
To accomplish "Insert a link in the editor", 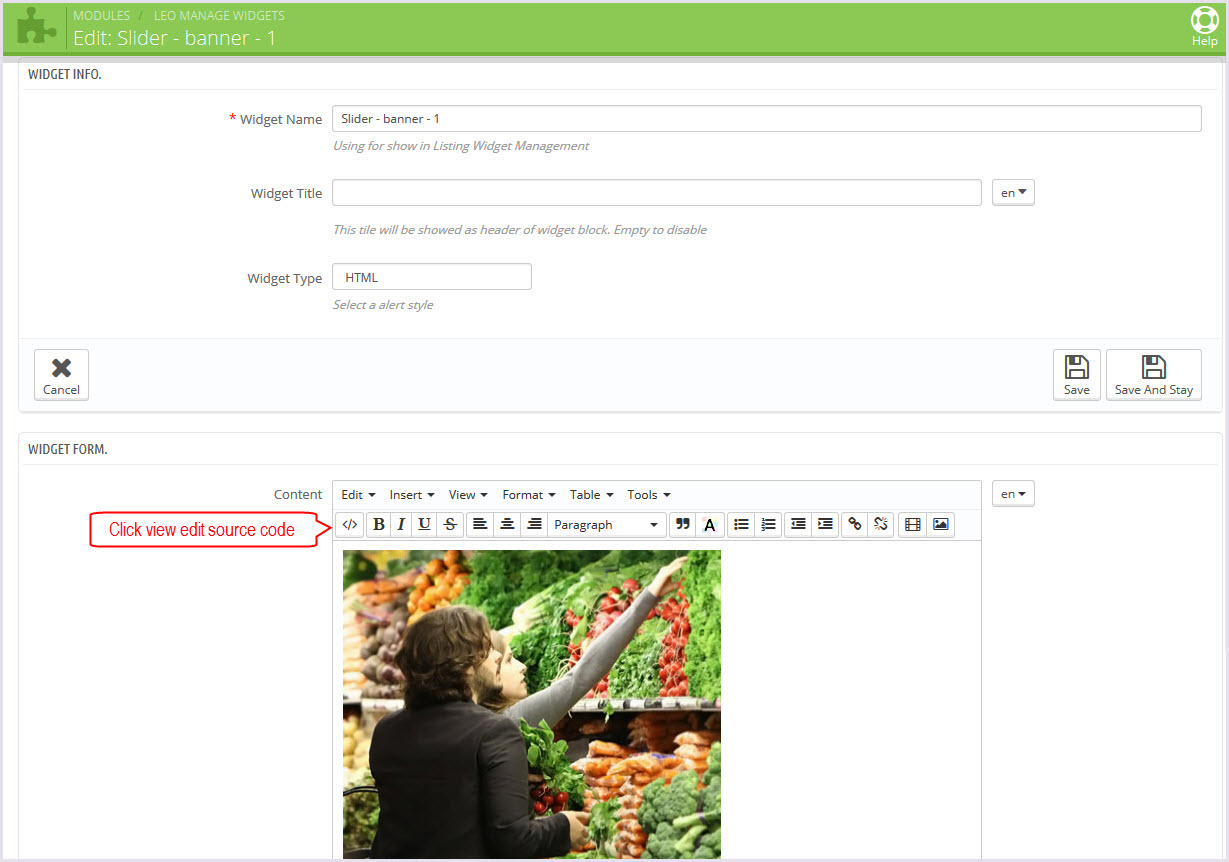I will coord(855,524).
